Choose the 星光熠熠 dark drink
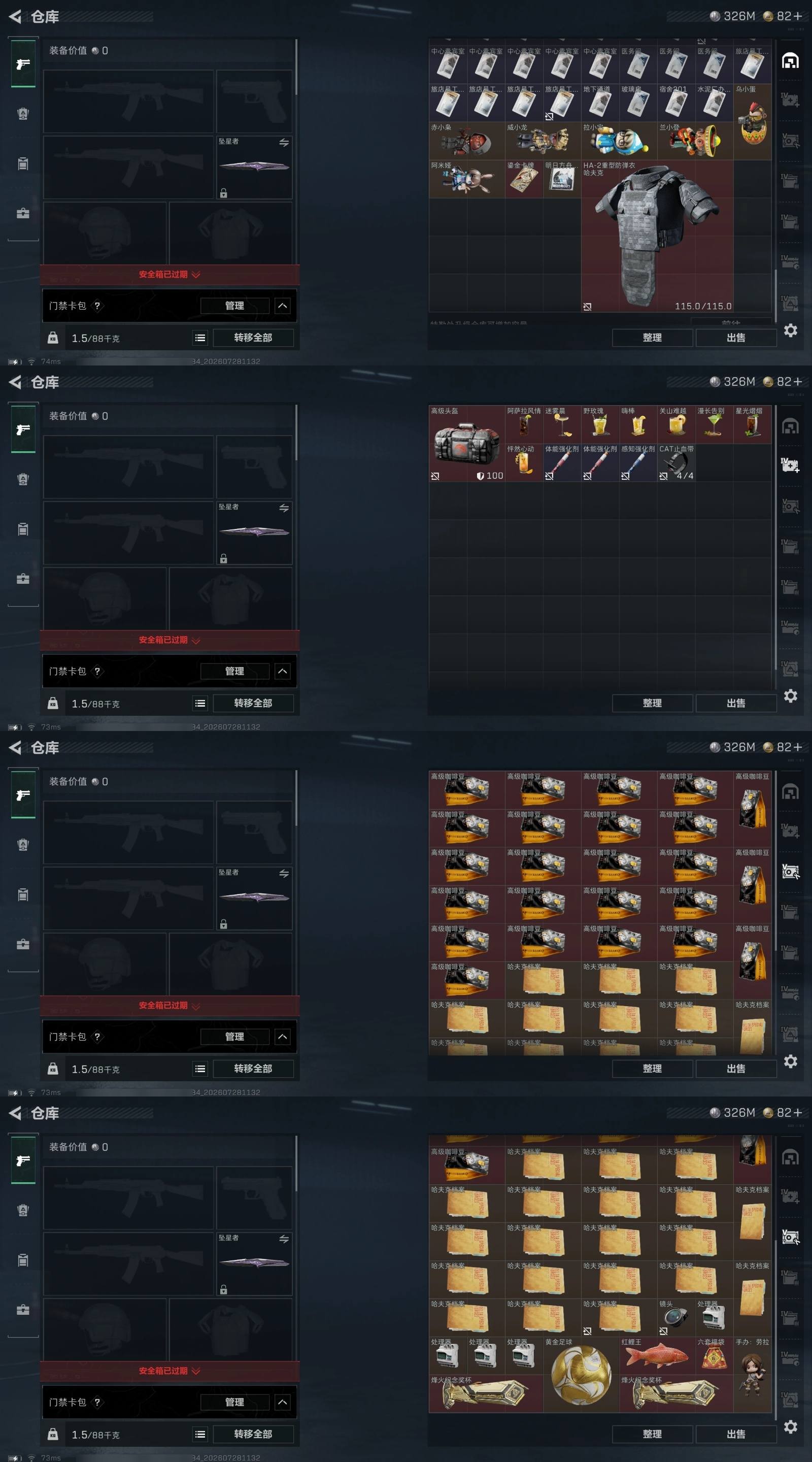Image resolution: width=812 pixels, height=1462 pixels. (753, 424)
